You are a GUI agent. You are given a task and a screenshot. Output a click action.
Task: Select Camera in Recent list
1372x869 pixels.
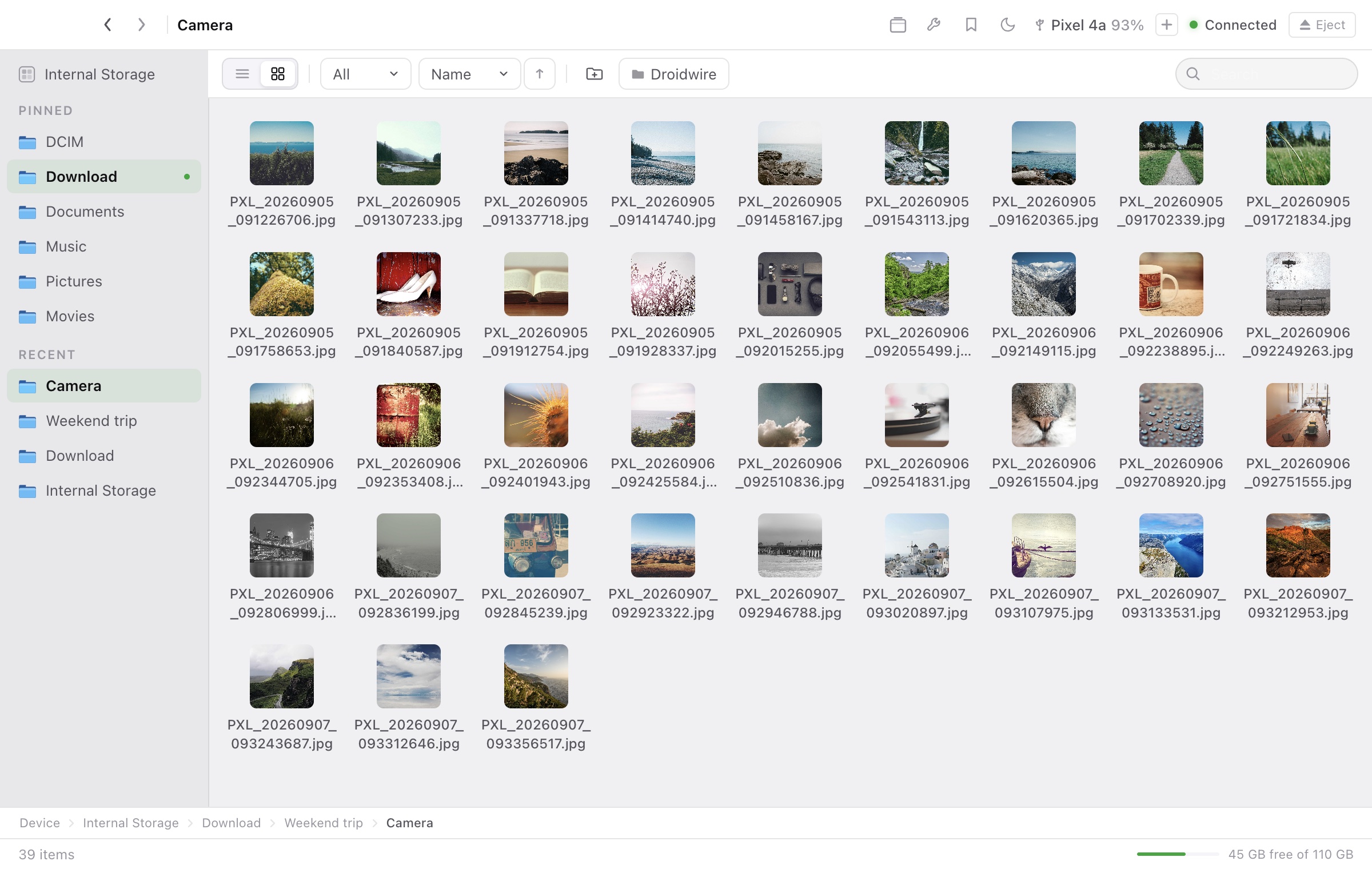pos(104,386)
